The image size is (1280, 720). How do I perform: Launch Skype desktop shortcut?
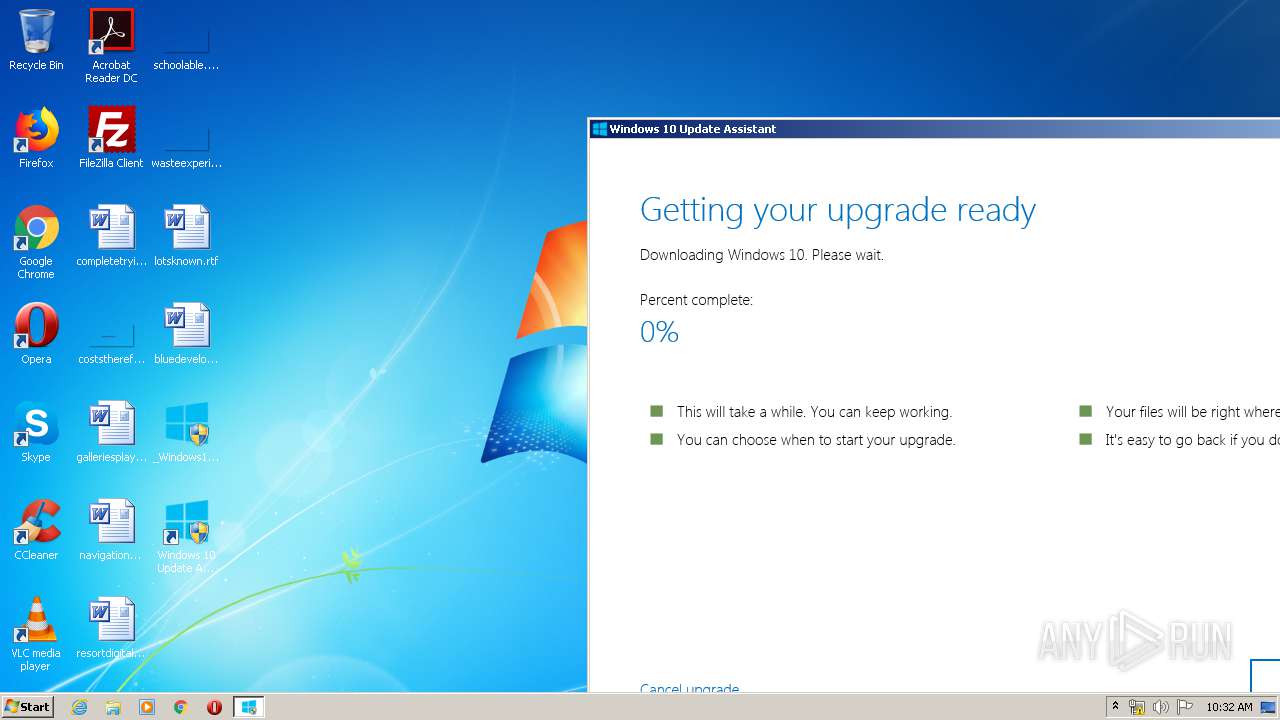coord(36,432)
